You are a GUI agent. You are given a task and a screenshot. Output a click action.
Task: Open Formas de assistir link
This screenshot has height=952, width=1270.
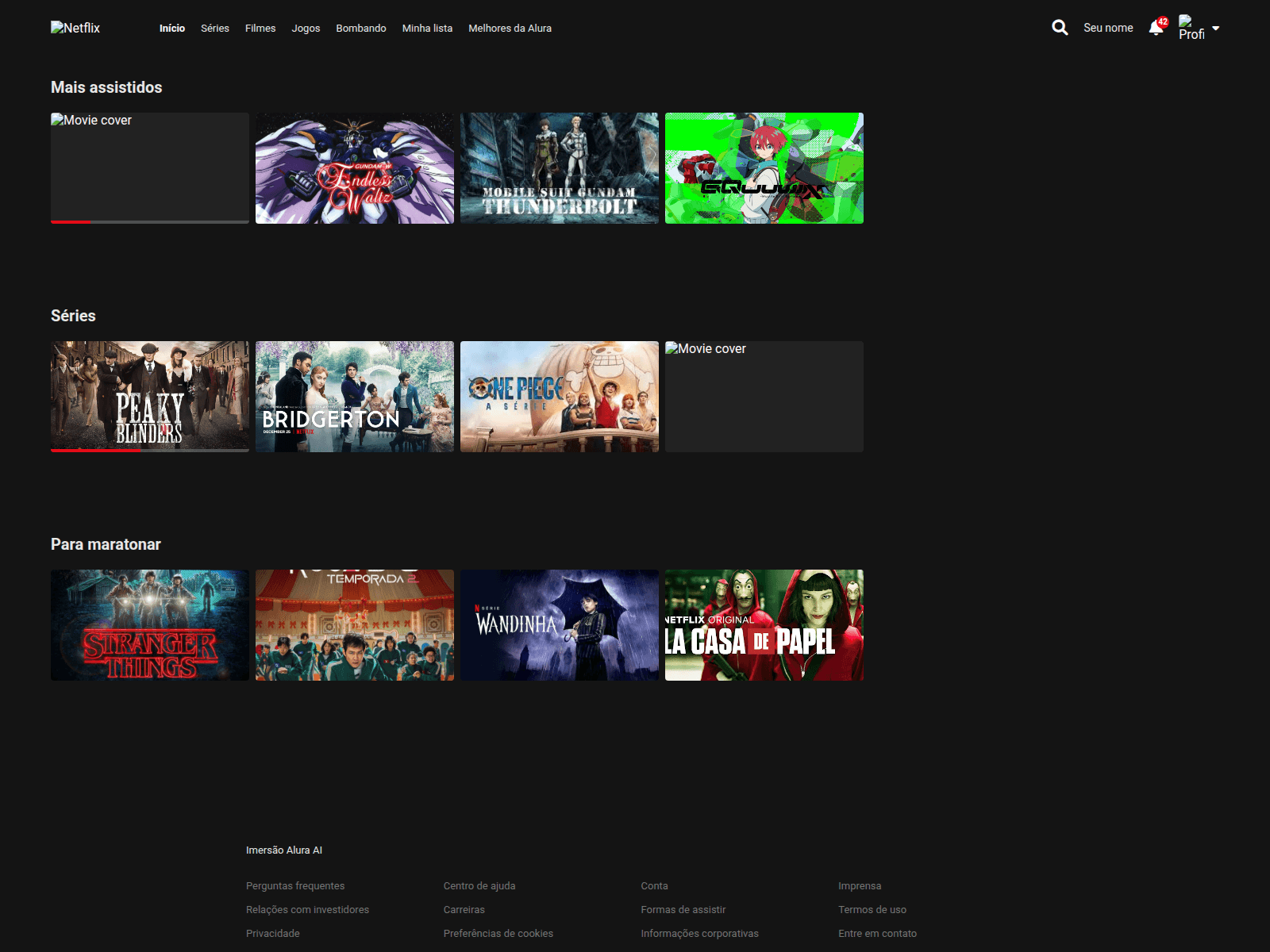click(x=683, y=910)
